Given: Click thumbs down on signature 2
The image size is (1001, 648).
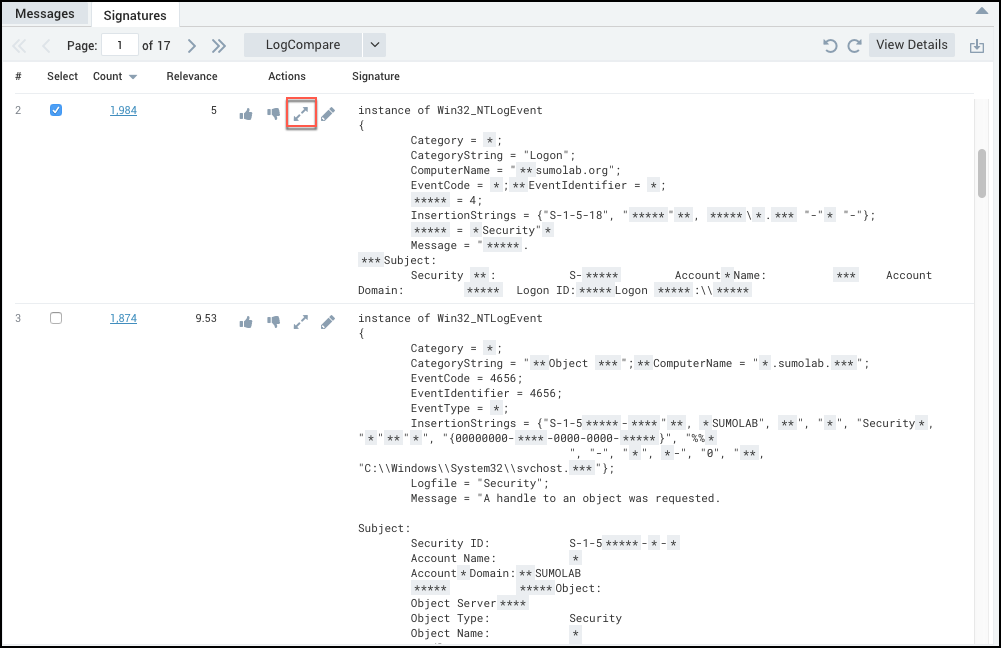Looking at the screenshot, I should [x=273, y=114].
